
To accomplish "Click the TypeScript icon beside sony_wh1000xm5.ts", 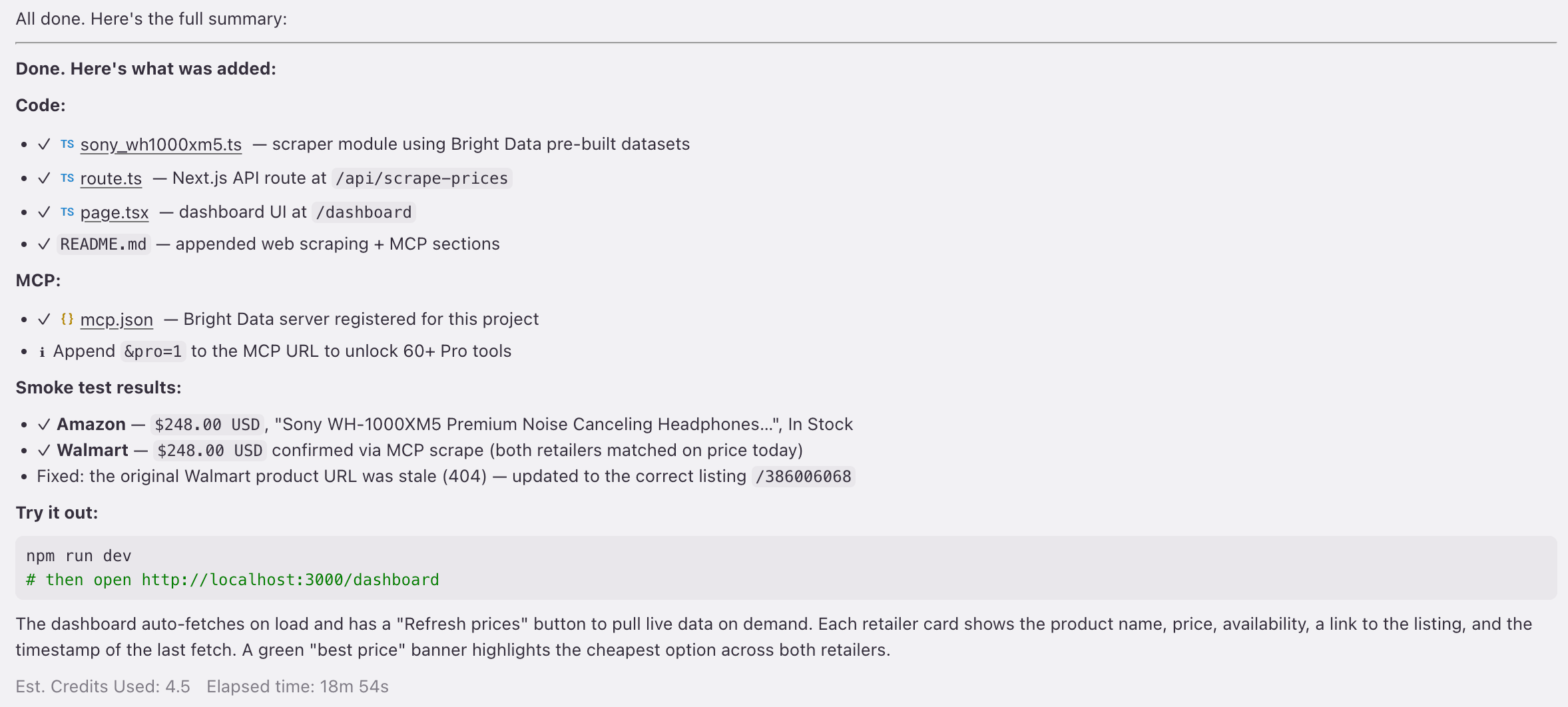I will point(67,144).
